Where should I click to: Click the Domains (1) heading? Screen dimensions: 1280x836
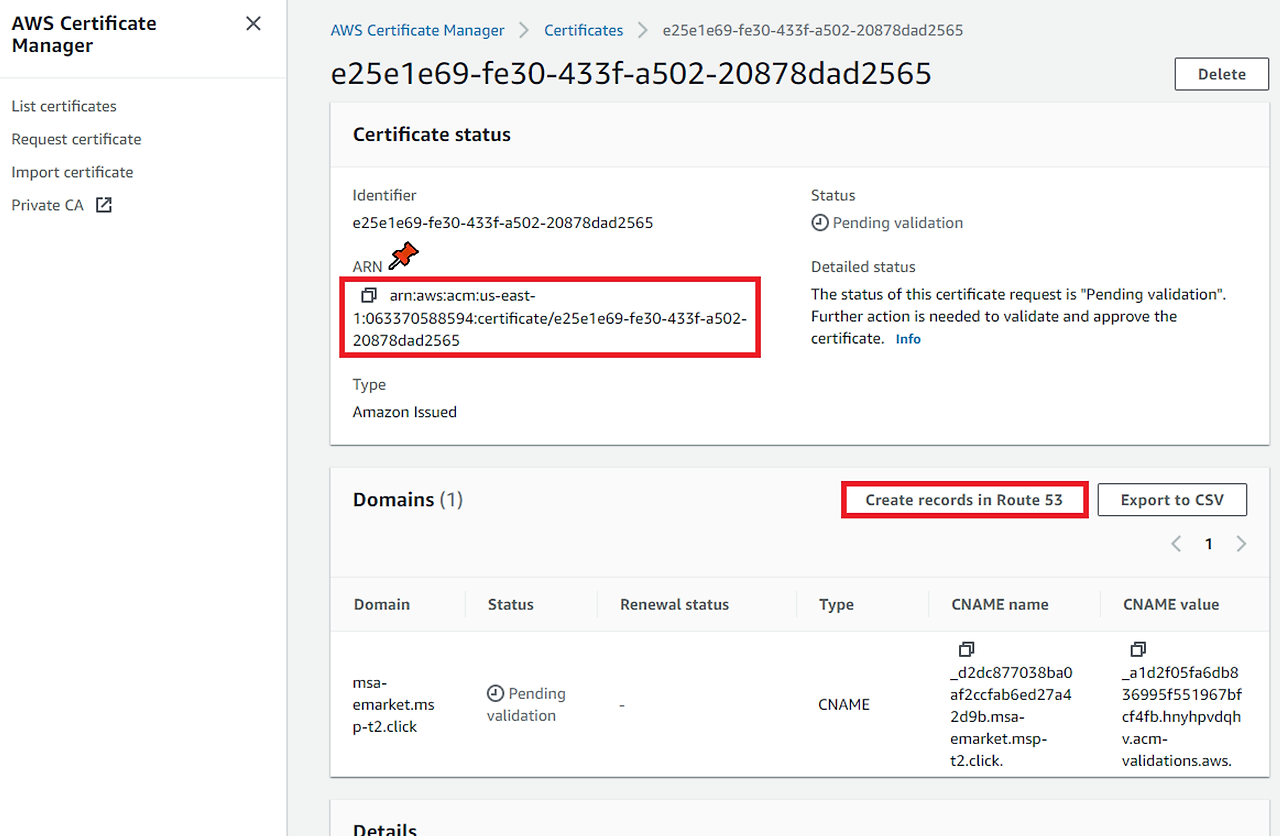pos(408,499)
